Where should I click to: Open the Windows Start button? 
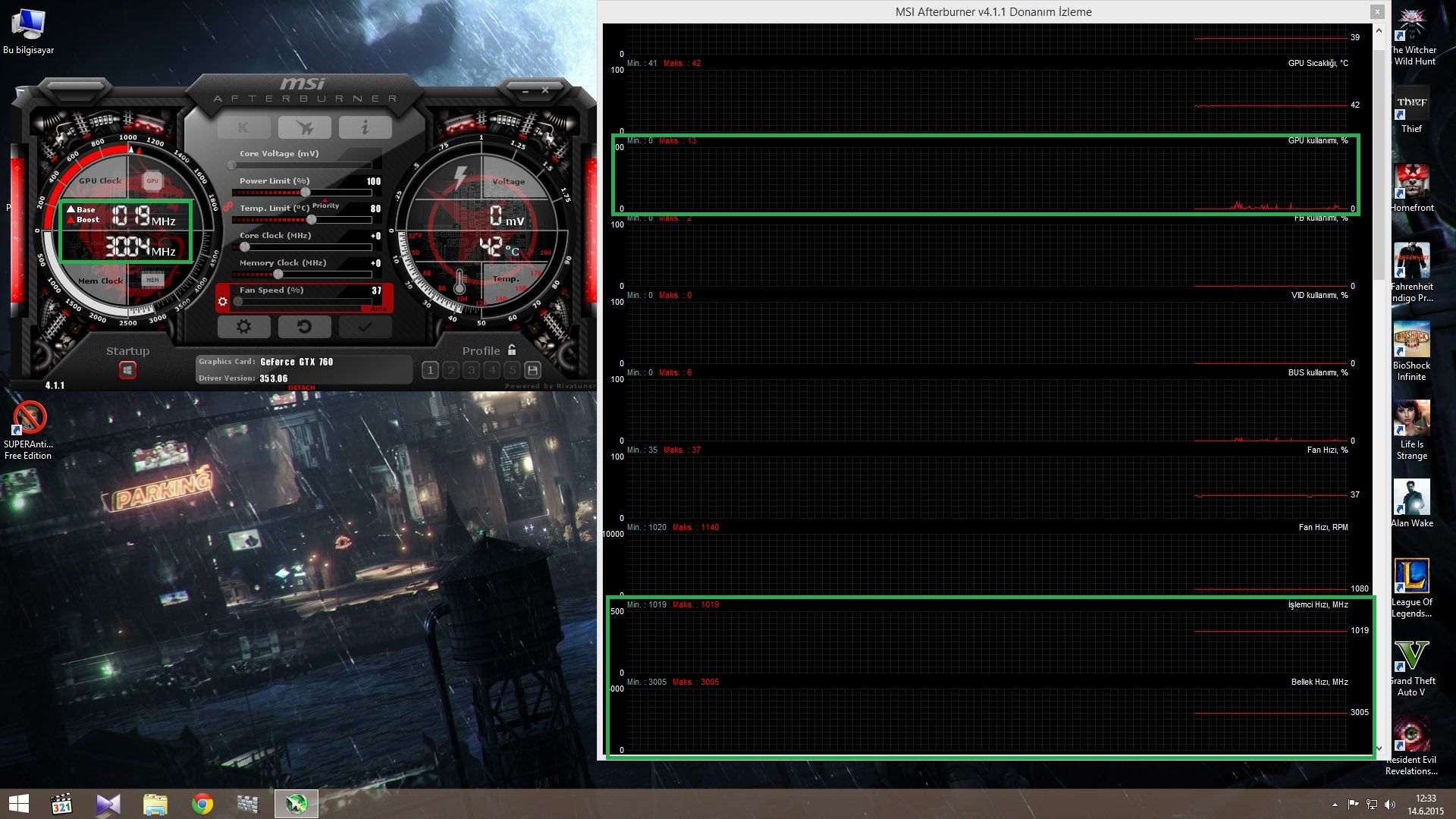pos(18,804)
